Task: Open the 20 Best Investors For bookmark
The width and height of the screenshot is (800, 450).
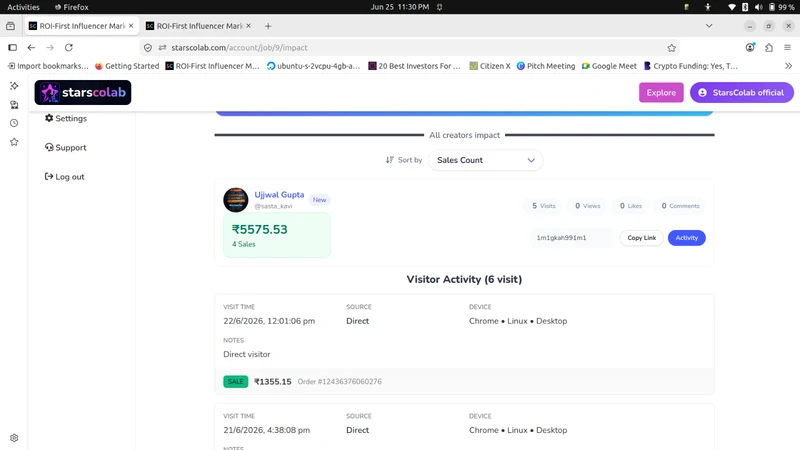Action: [414, 66]
